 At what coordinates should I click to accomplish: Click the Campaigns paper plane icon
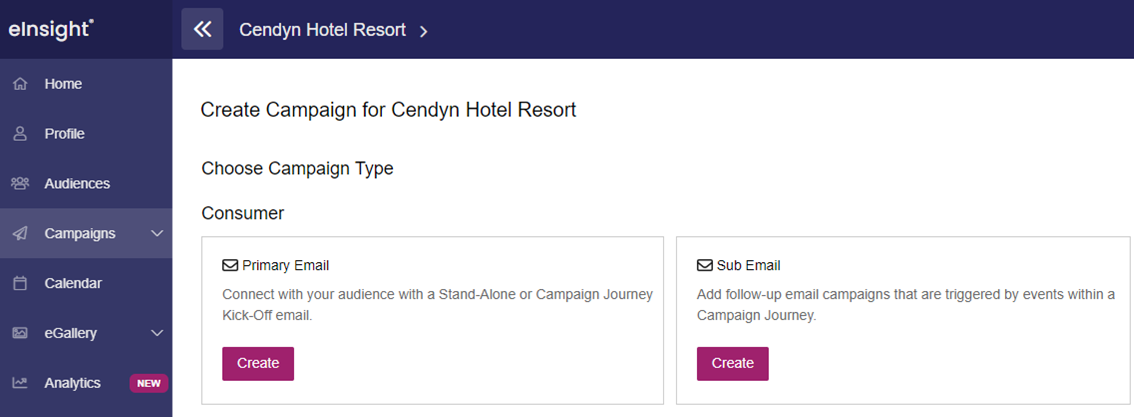(20, 233)
